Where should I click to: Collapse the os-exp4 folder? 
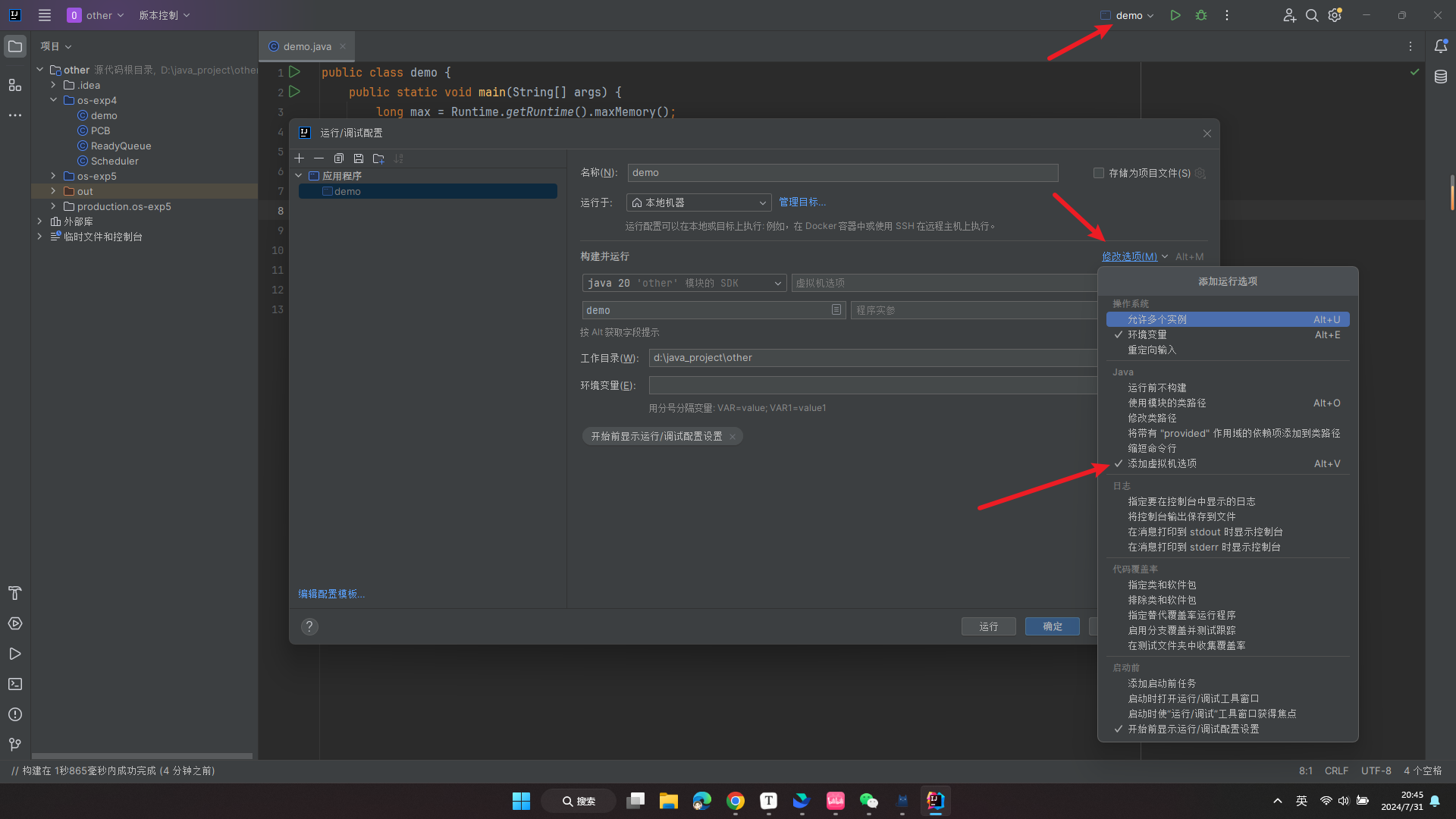tap(53, 100)
